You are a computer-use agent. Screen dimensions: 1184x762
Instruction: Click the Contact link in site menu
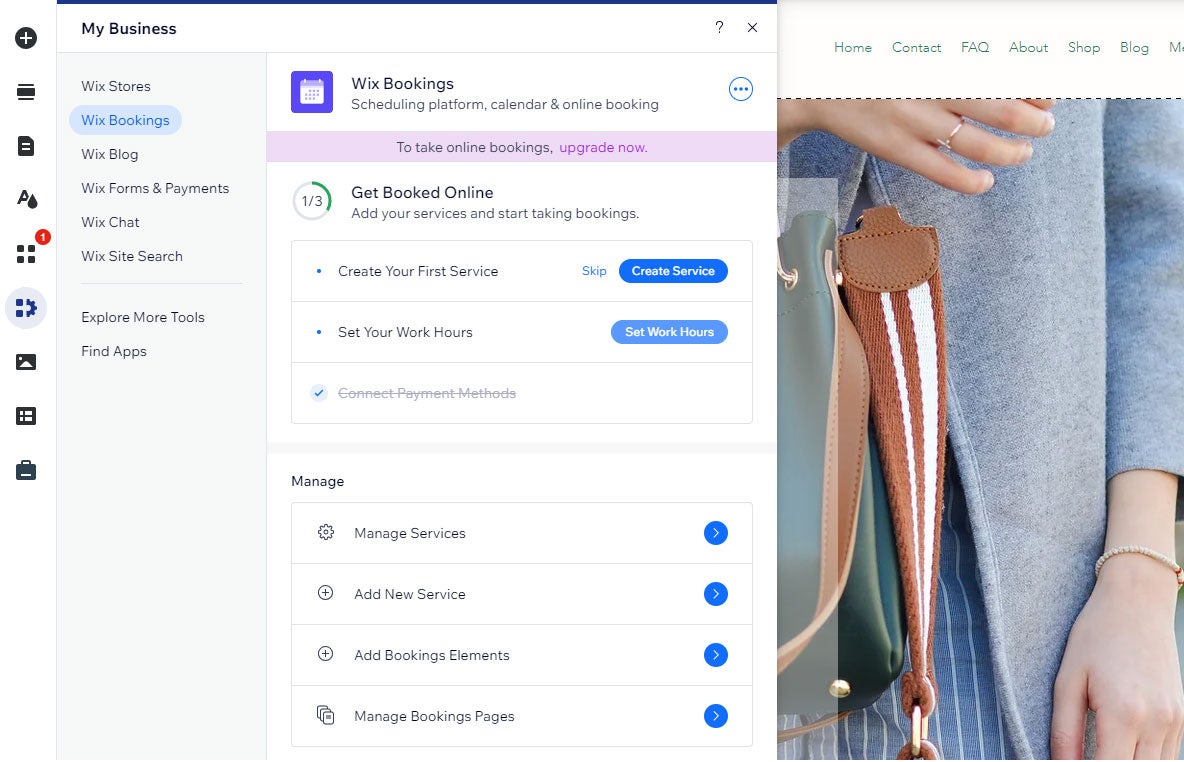pos(917,48)
